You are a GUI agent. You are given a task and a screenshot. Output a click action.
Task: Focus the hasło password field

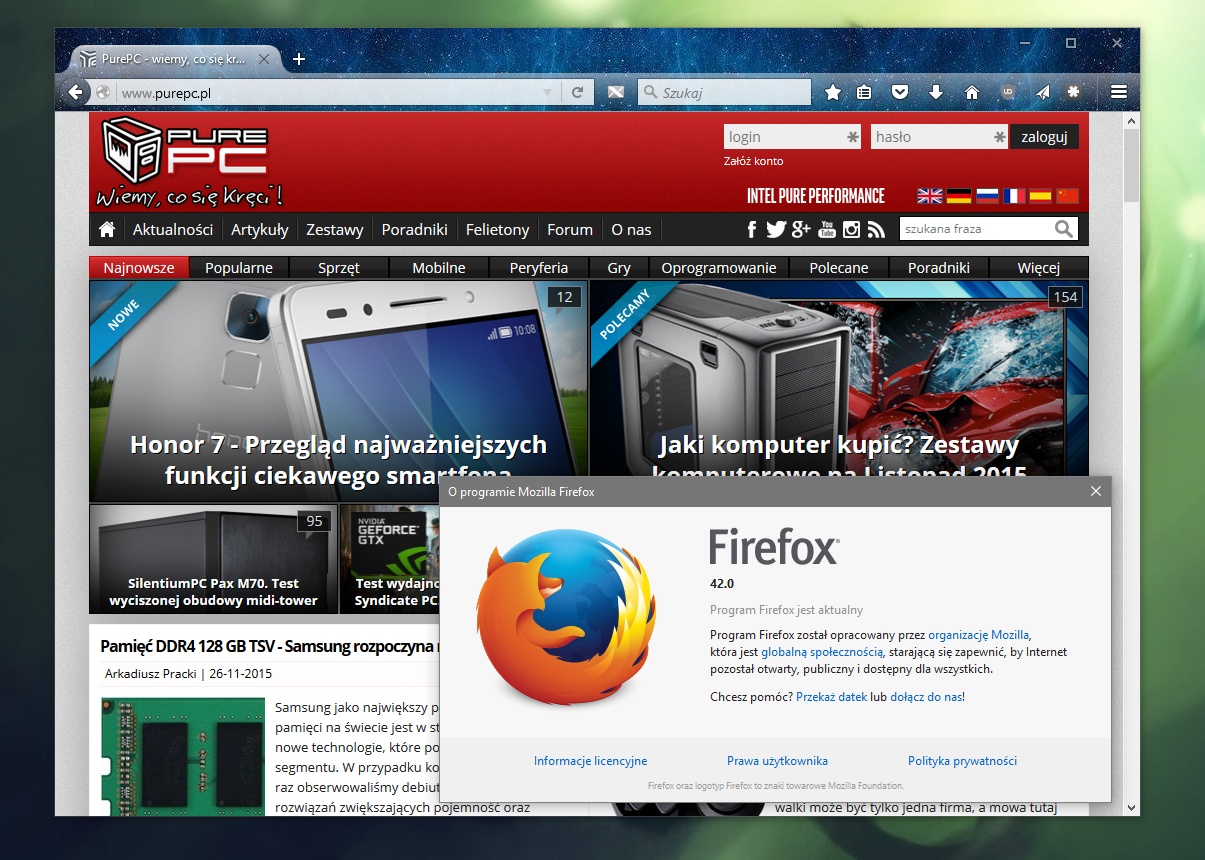939,137
